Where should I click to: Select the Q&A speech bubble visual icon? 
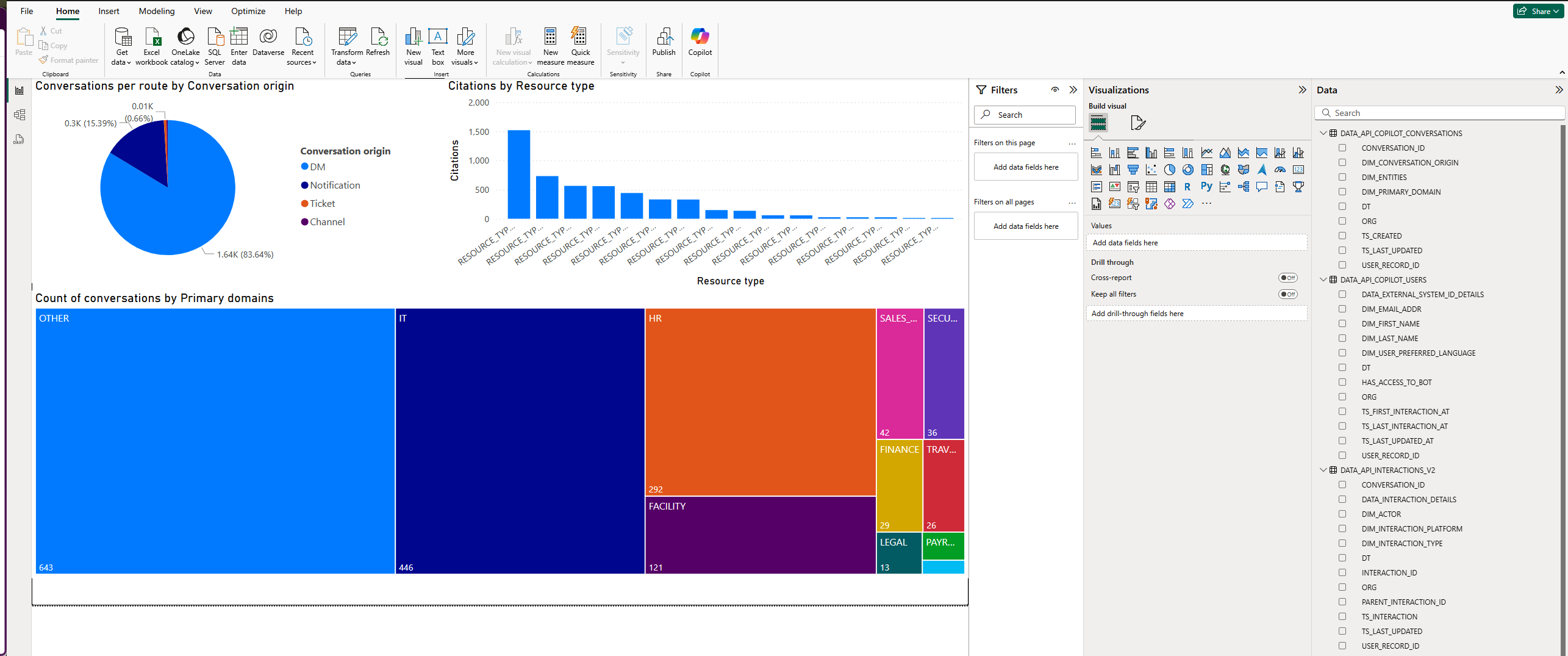(x=1261, y=187)
